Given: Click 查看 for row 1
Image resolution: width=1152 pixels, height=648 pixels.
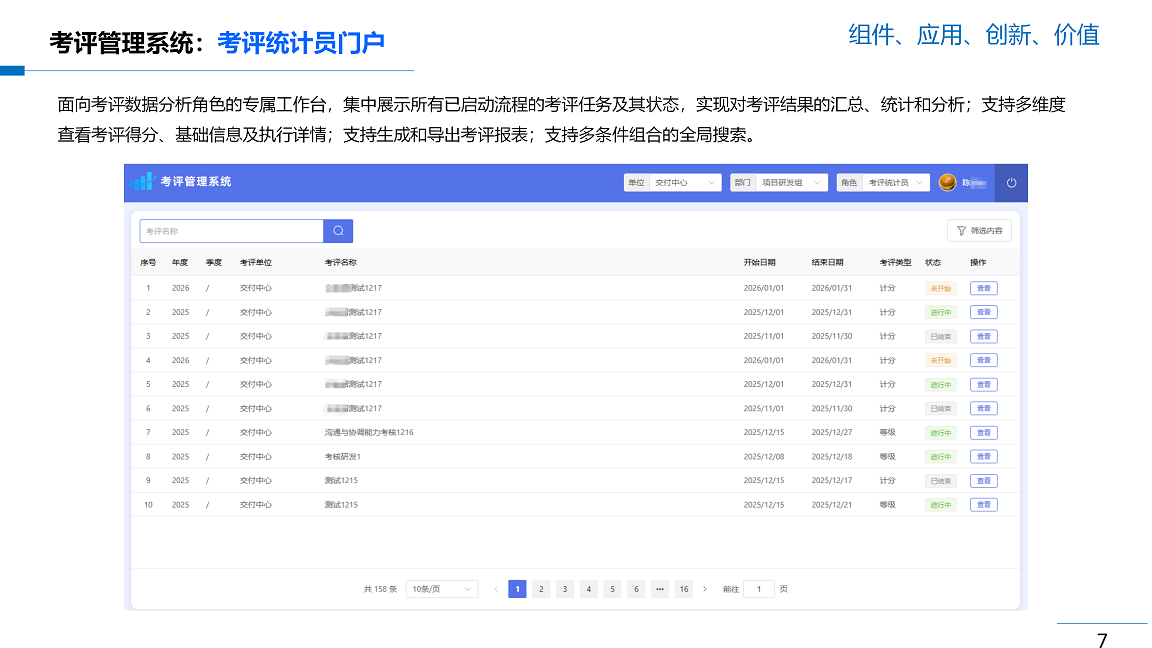Looking at the screenshot, I should pos(983,288).
